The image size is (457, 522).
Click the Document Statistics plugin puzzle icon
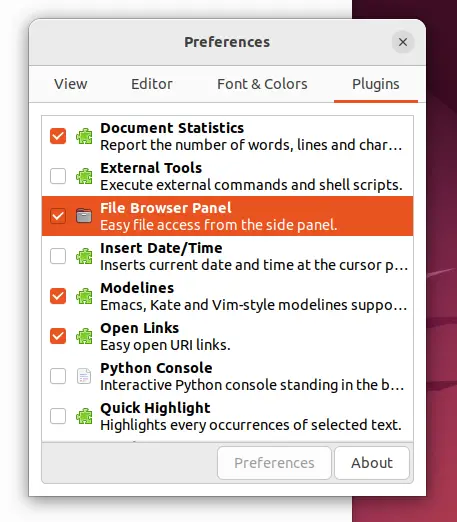click(x=84, y=136)
